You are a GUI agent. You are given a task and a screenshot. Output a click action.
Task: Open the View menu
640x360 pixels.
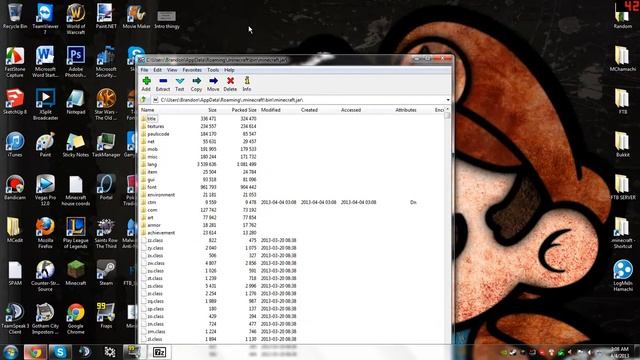tap(172, 70)
